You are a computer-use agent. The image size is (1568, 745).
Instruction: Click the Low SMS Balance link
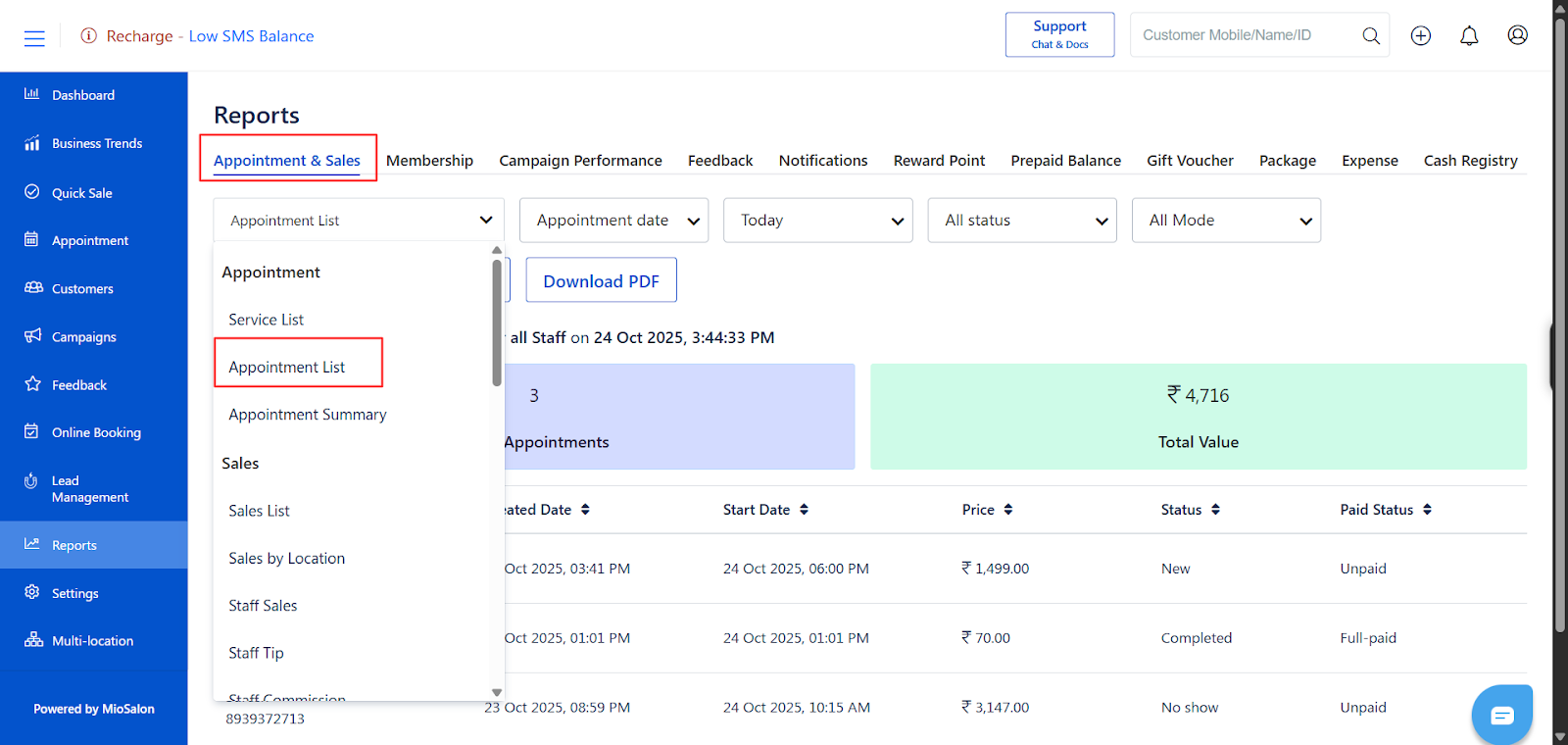pyautogui.click(x=251, y=36)
